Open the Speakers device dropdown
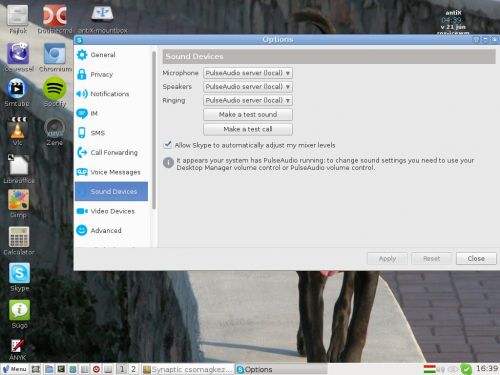 click(x=248, y=87)
